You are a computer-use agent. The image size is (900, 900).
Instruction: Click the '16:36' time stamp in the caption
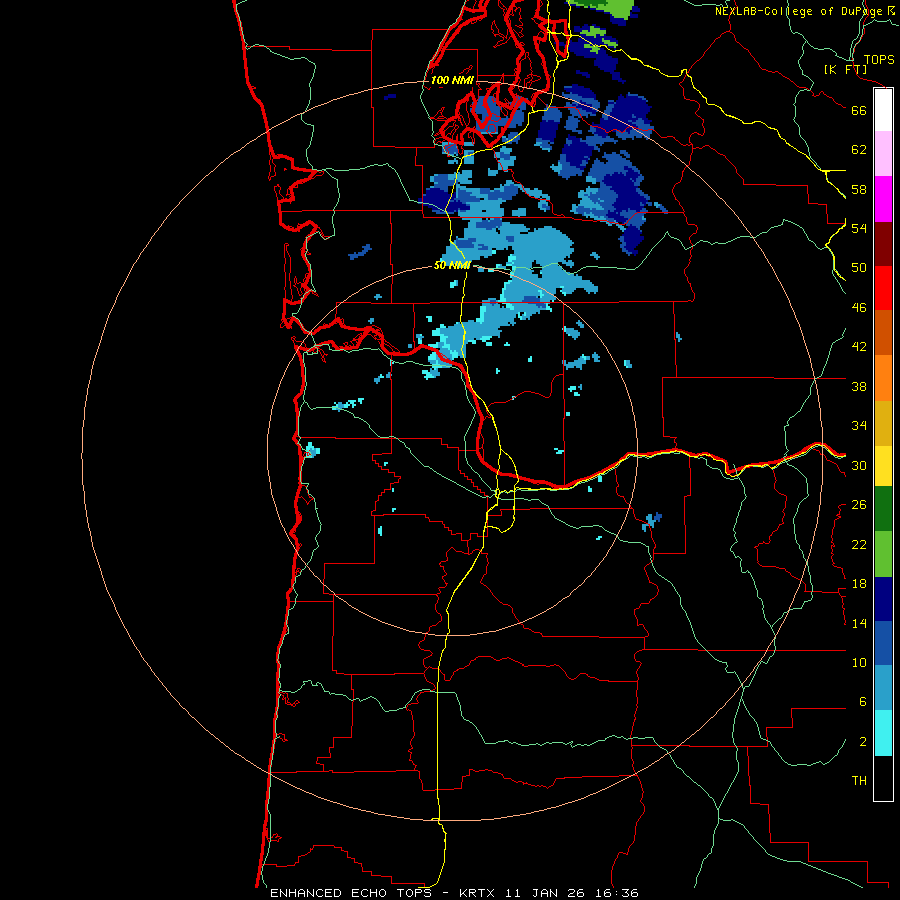(x=617, y=893)
